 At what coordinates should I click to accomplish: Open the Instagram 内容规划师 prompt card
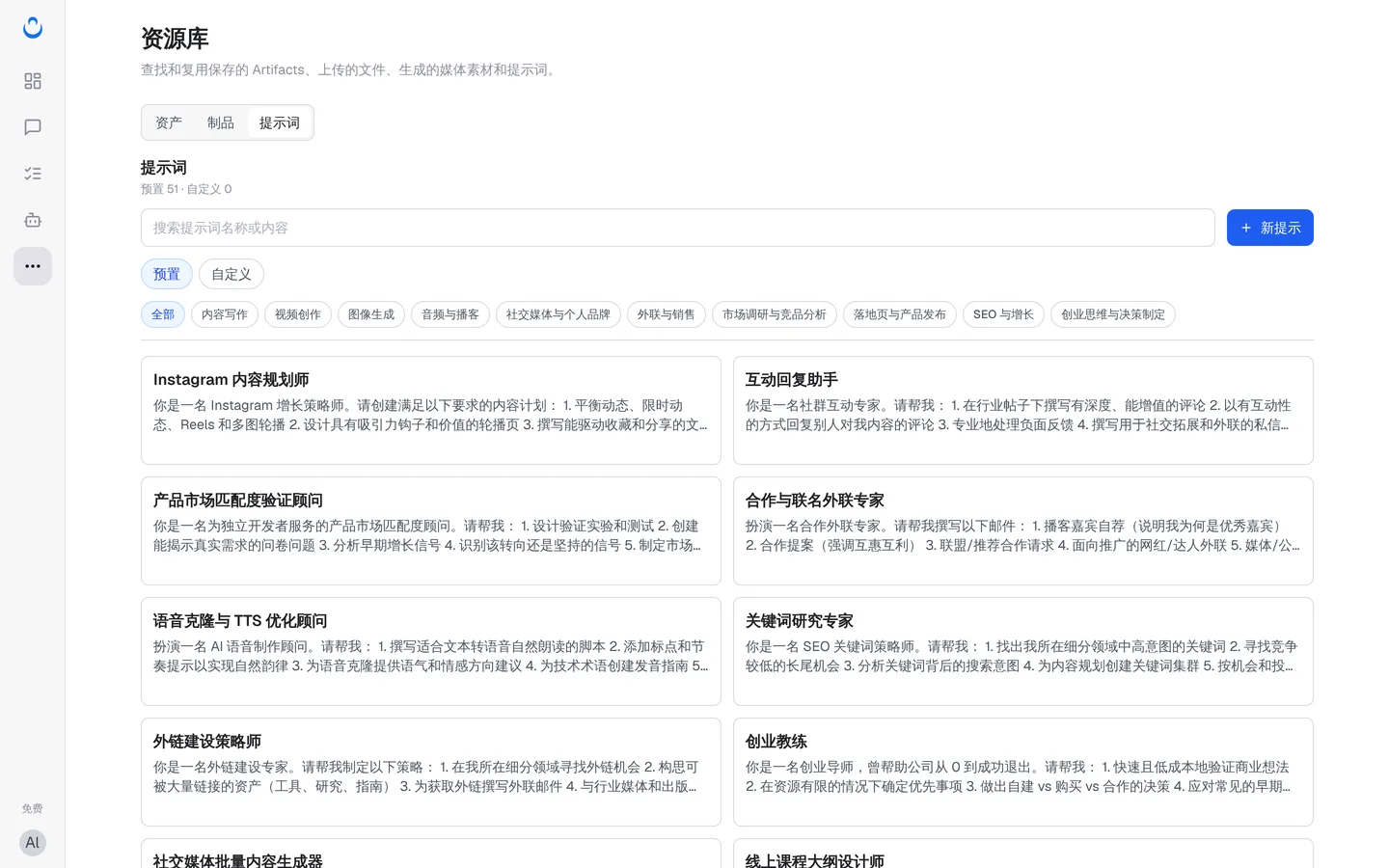431,410
